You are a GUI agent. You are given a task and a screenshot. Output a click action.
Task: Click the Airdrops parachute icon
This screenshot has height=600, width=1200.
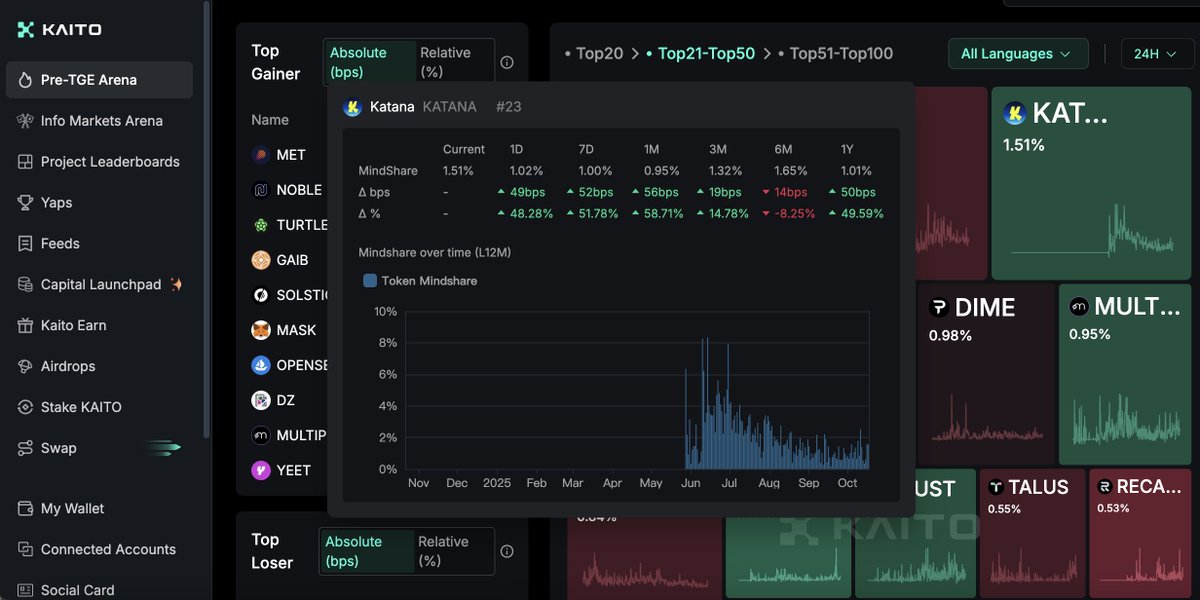(25, 367)
